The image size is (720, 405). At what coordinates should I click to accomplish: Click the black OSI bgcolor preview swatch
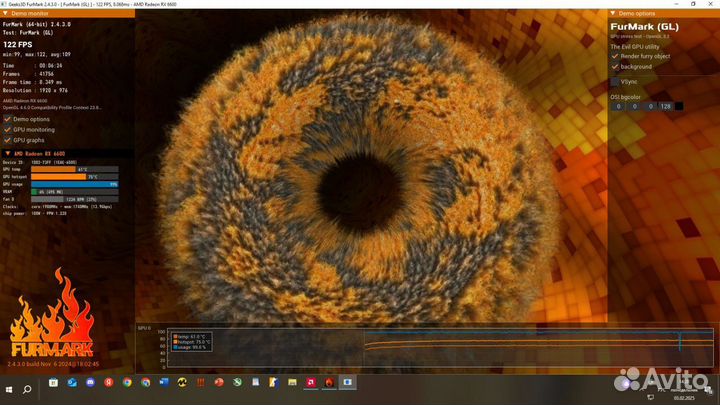coord(679,105)
